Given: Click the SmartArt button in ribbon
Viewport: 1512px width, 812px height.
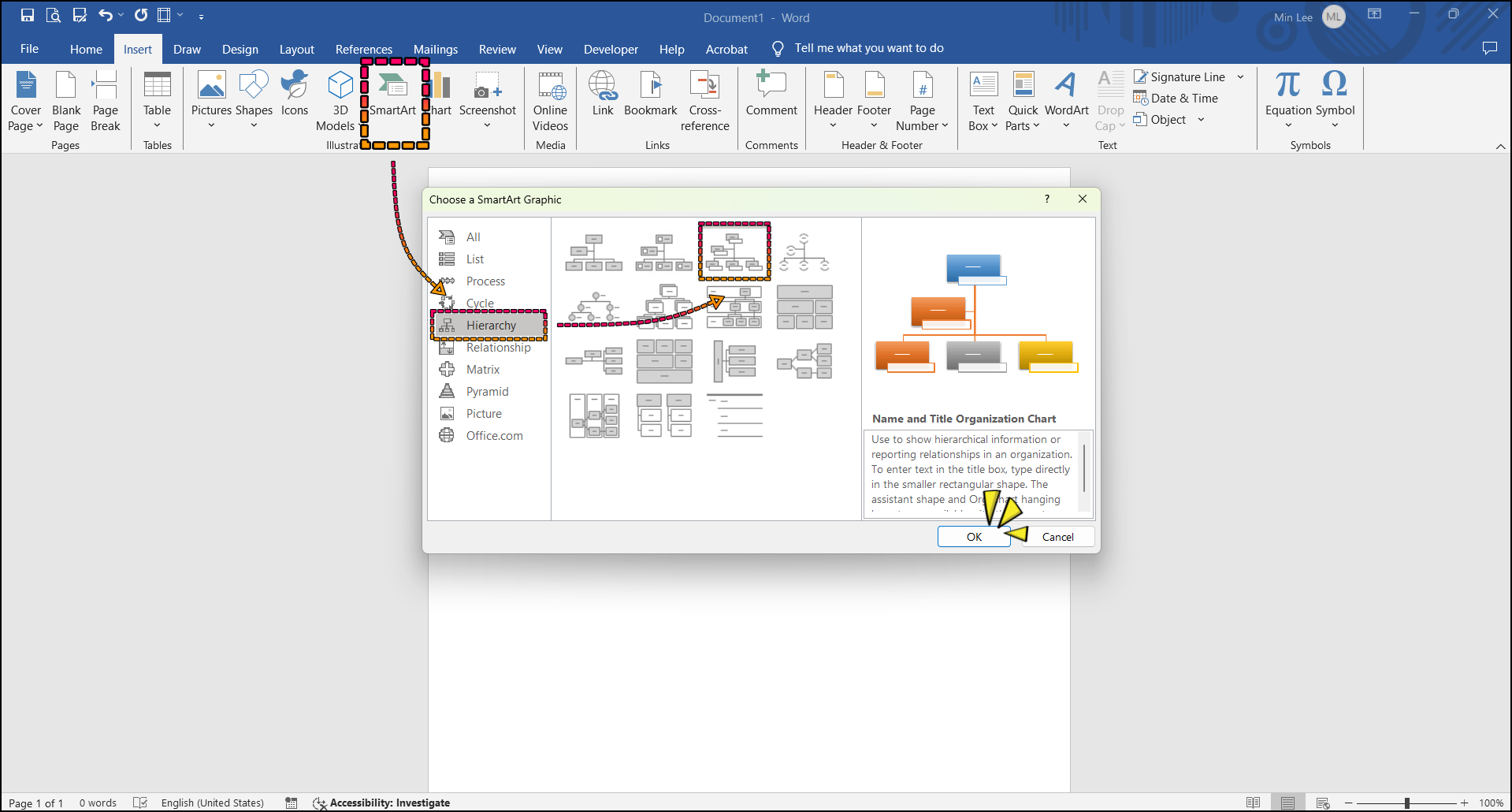Looking at the screenshot, I should pyautogui.click(x=392, y=94).
